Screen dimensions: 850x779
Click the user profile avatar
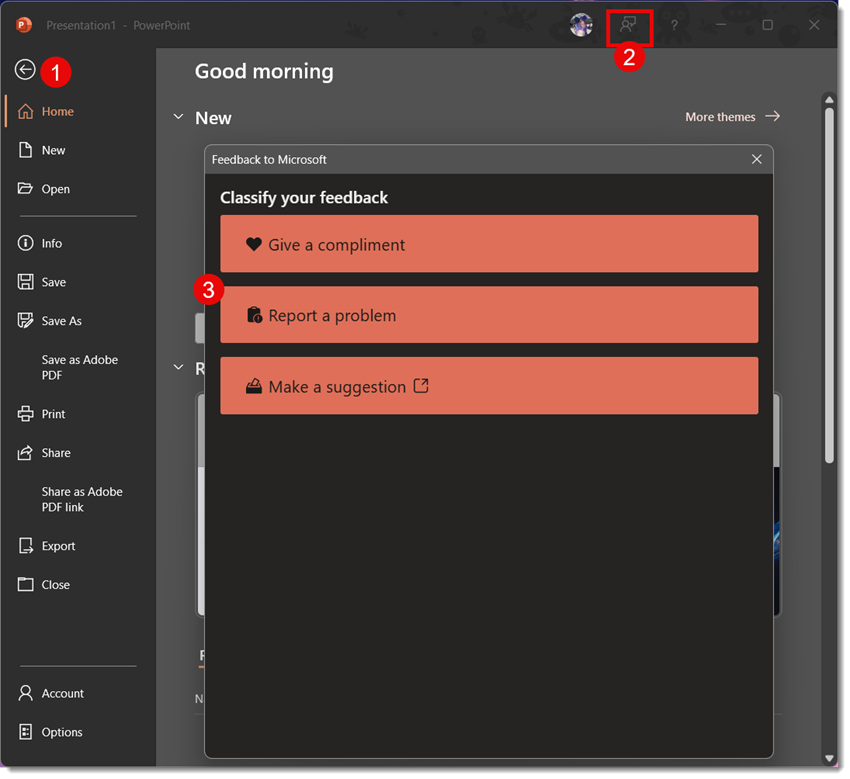point(581,25)
